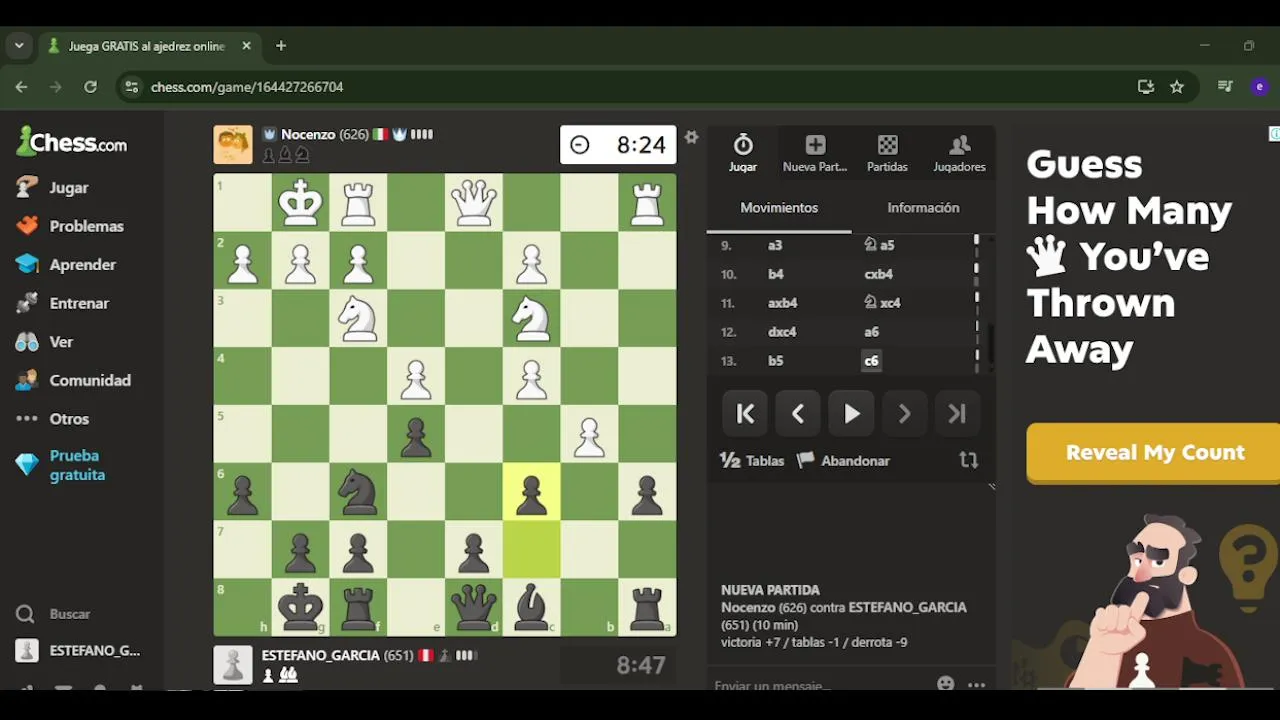Resign the game with Abandonar
The width and height of the screenshot is (1280, 720).
pos(843,461)
